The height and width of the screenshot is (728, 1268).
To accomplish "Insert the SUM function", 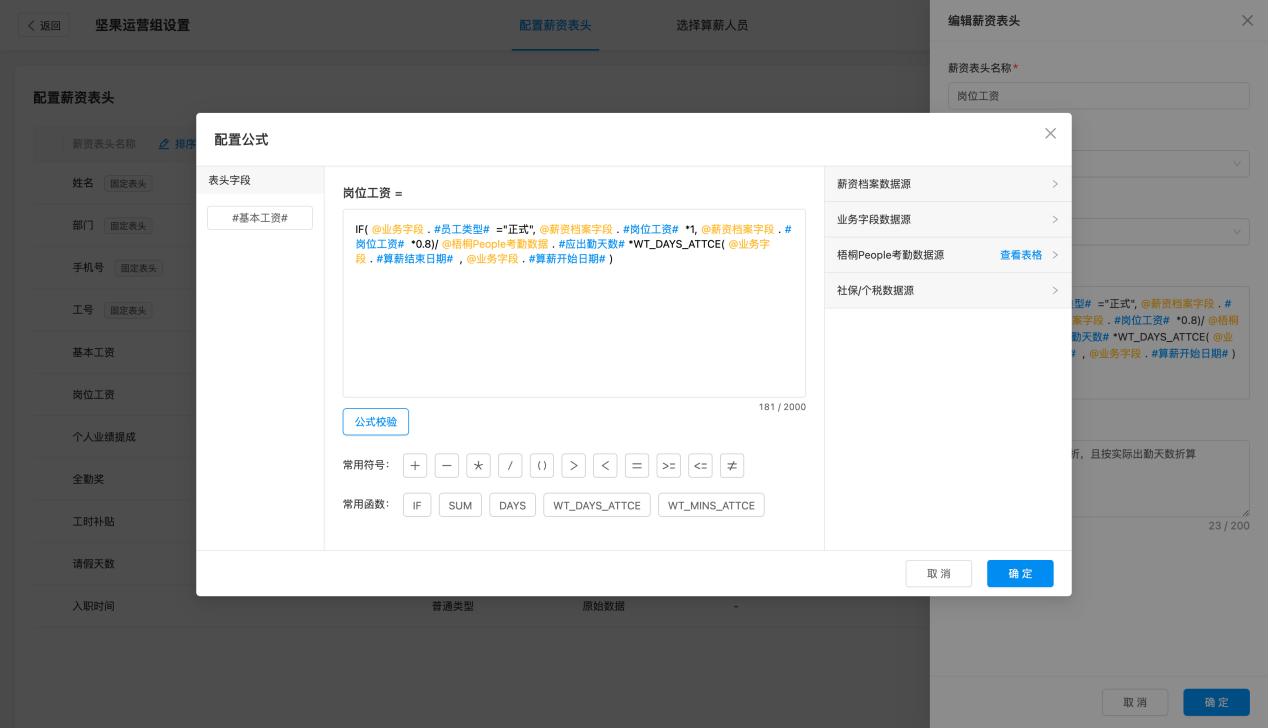I will point(460,505).
